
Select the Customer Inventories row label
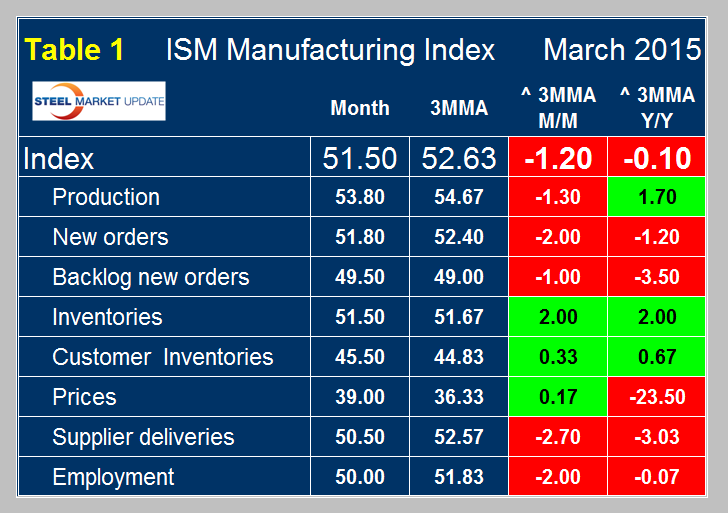click(x=162, y=357)
